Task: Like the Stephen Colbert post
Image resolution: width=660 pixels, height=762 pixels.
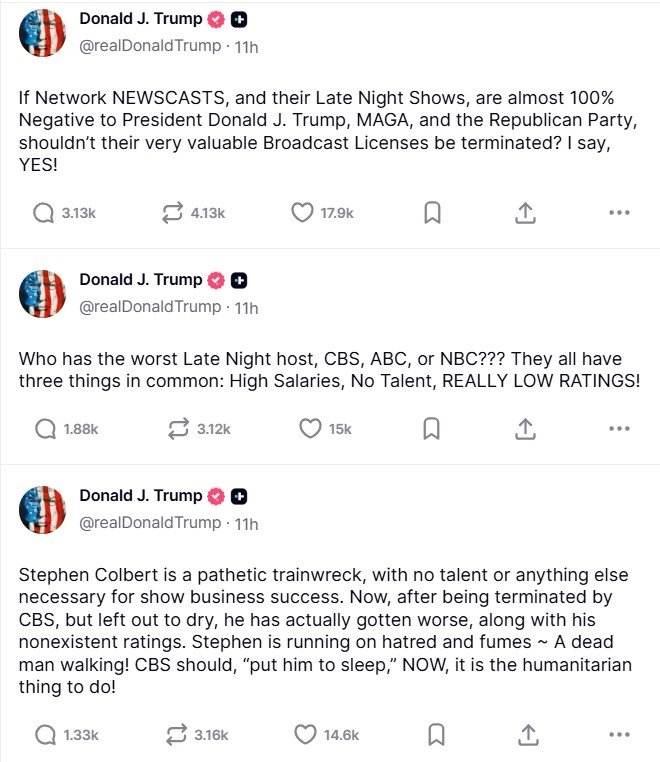Action: (305, 735)
